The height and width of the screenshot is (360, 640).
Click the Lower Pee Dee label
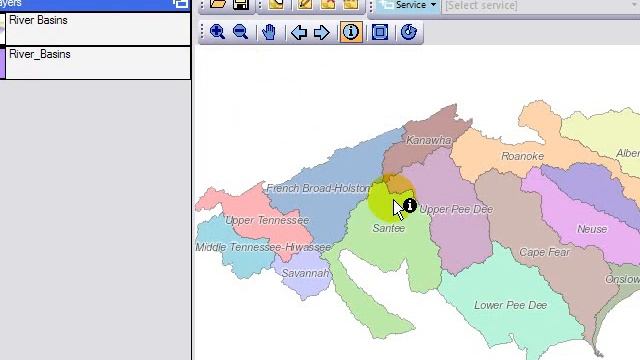pyautogui.click(x=510, y=305)
